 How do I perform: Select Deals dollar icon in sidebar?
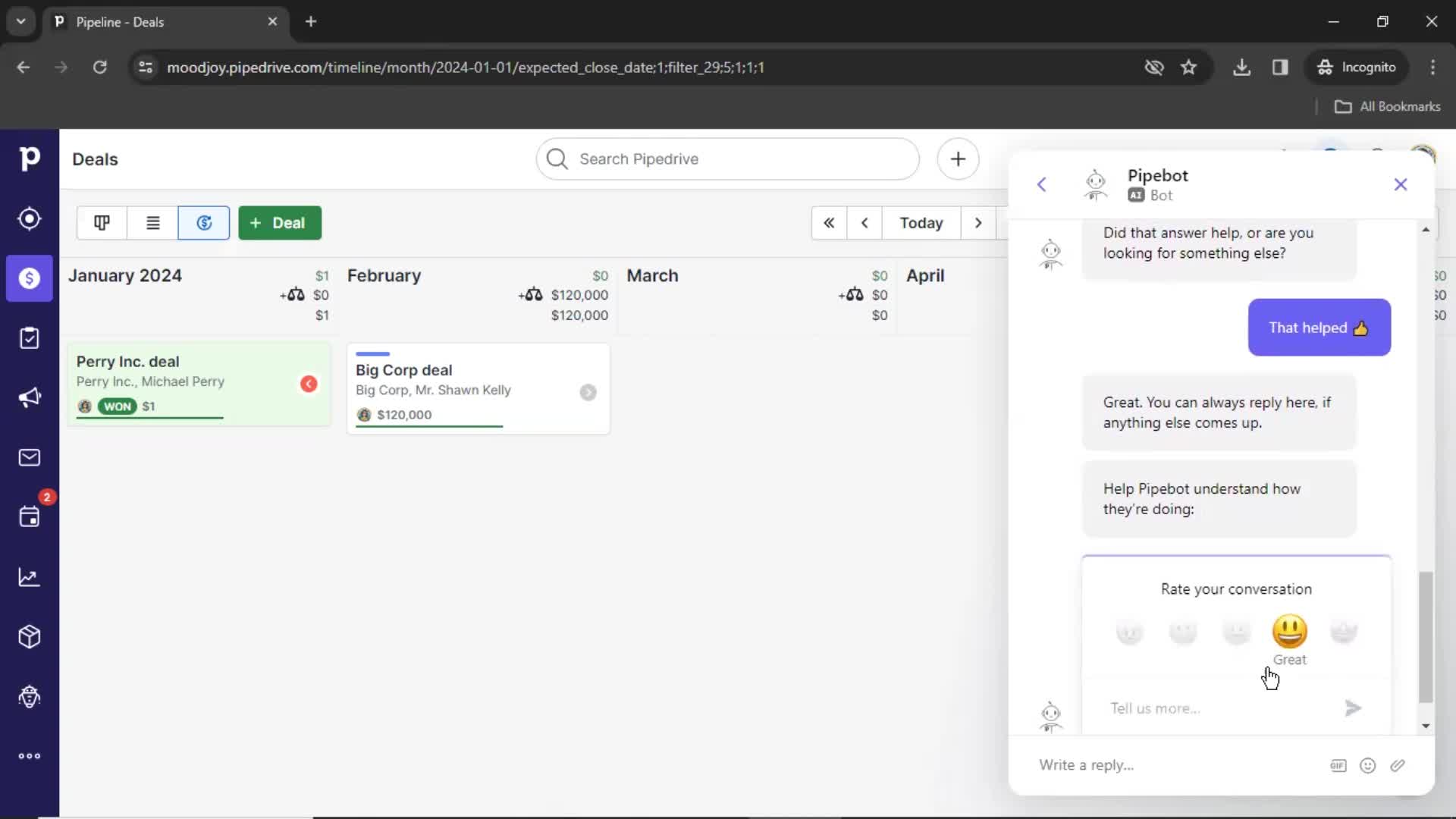(29, 278)
